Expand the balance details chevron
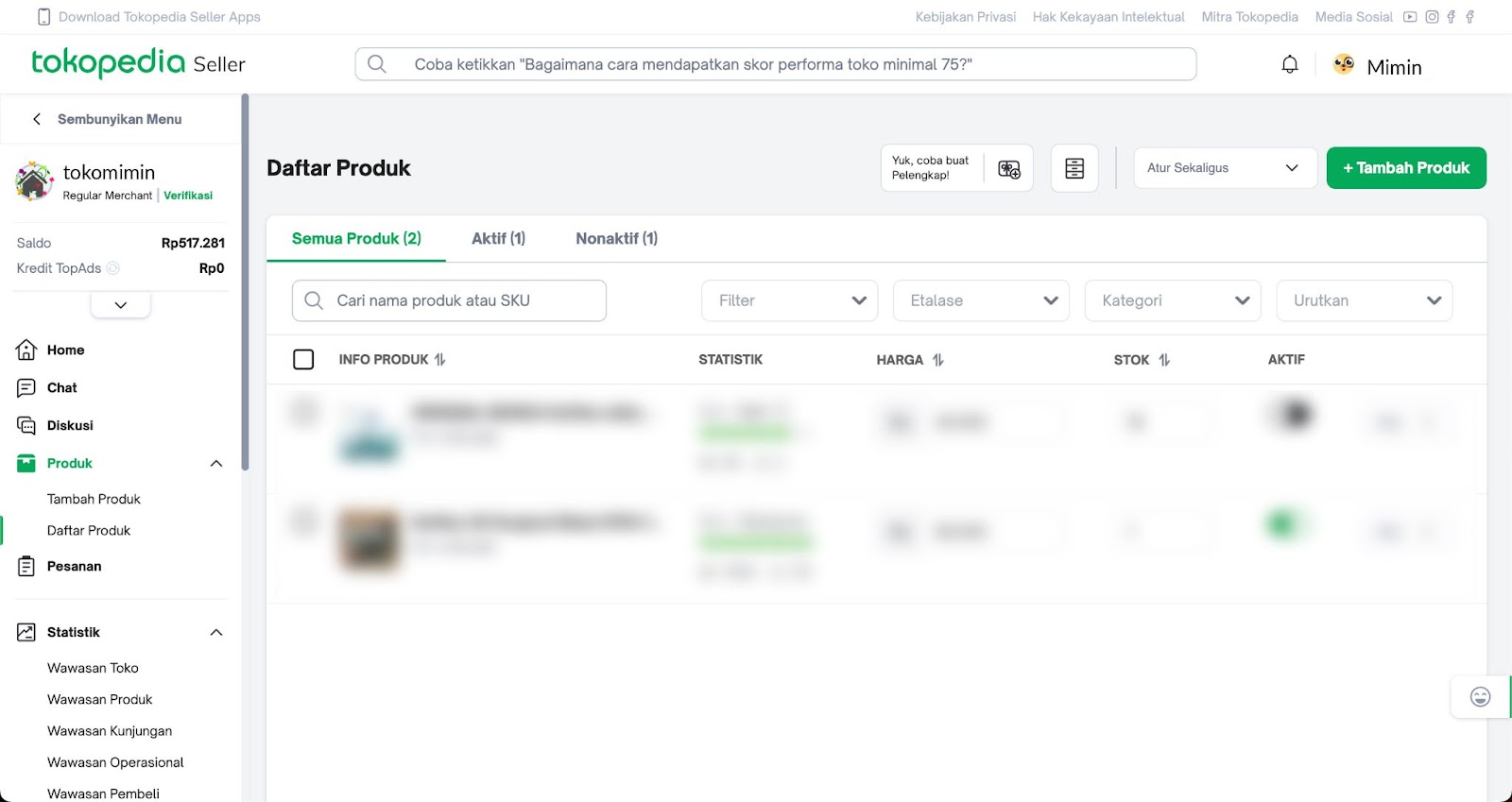 [x=121, y=305]
